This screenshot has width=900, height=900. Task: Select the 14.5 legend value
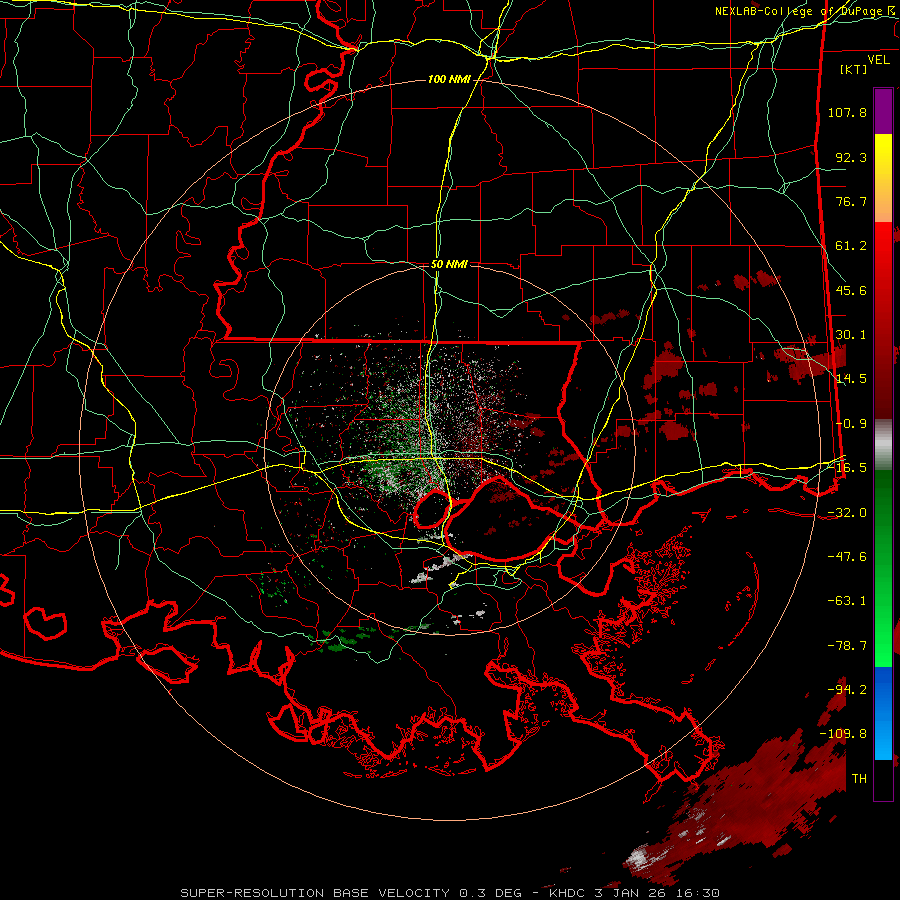coord(851,379)
